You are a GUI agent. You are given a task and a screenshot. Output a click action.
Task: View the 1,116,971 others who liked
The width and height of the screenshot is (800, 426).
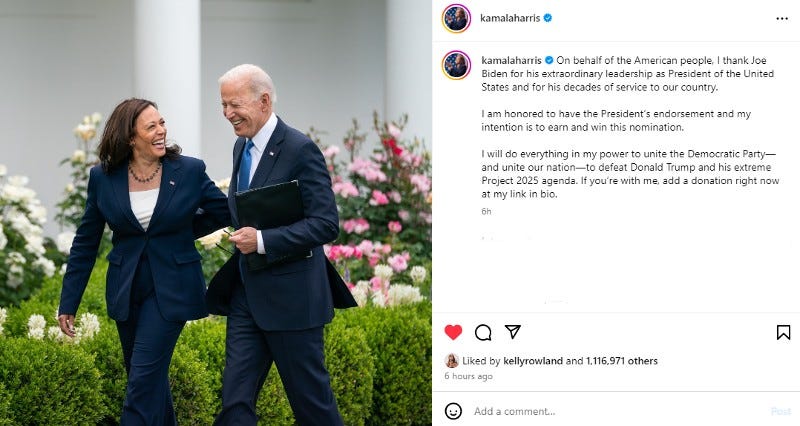[622, 361]
